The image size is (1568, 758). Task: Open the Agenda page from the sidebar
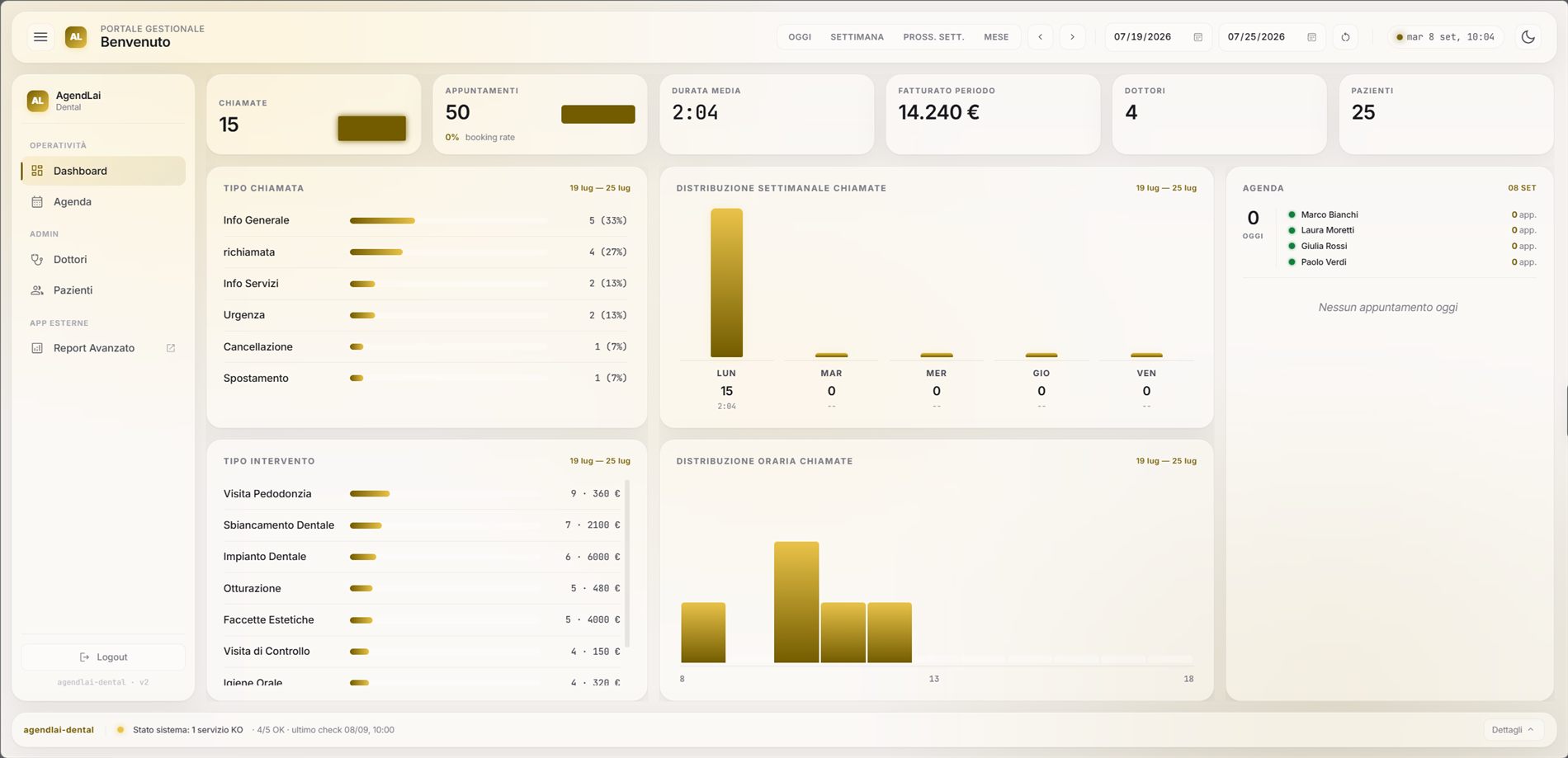pos(103,202)
